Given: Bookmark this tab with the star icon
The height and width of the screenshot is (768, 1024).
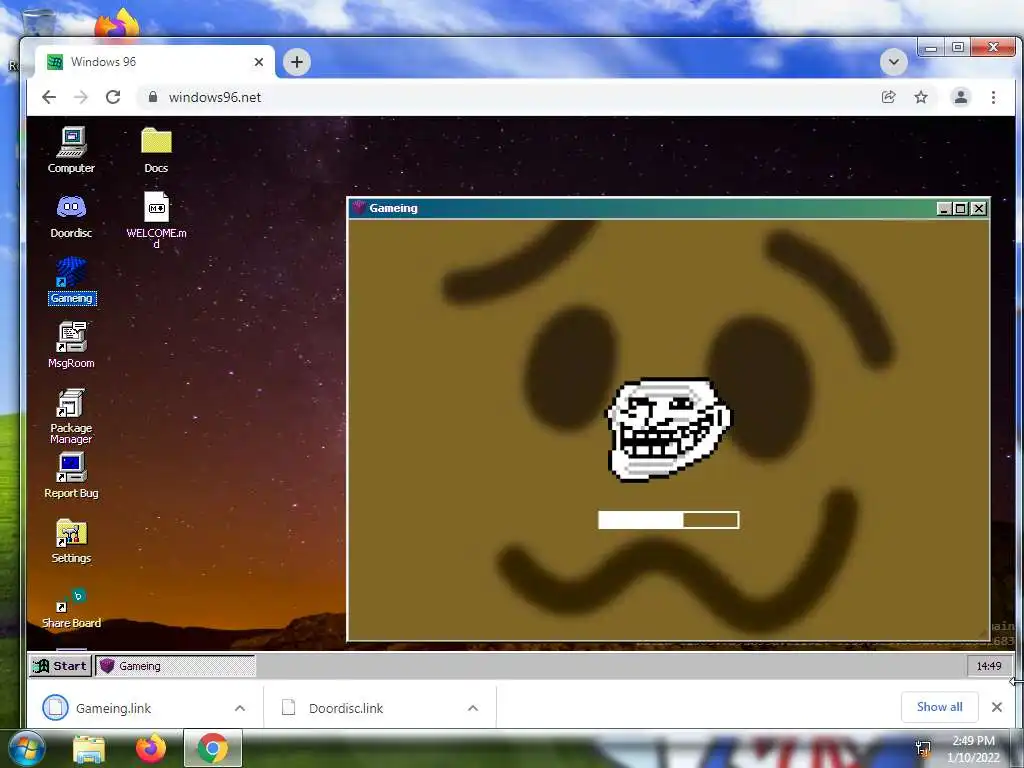Looking at the screenshot, I should click(921, 97).
